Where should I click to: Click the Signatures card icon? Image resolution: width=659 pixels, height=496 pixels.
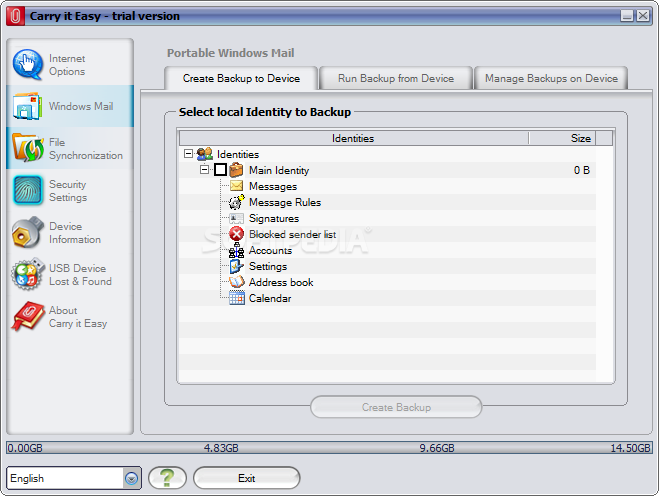coord(236,218)
